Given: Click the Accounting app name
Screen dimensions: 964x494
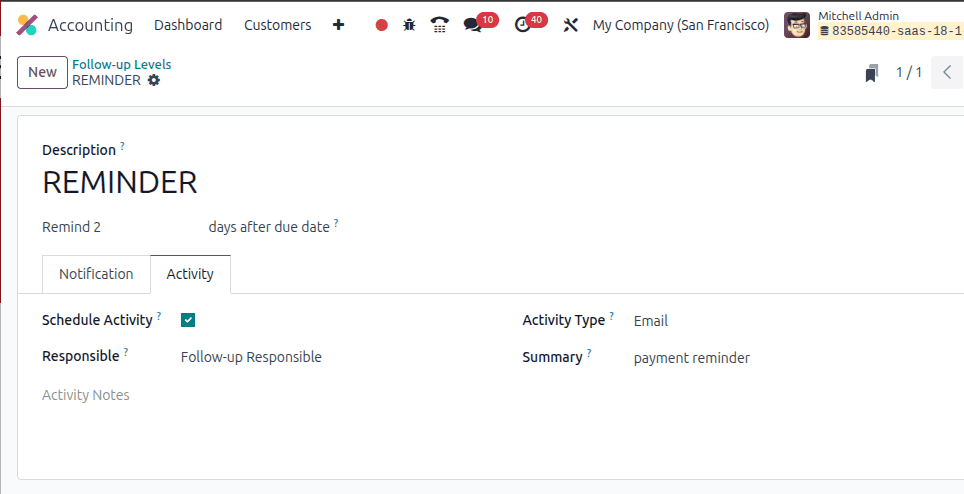Looking at the screenshot, I should [90, 25].
